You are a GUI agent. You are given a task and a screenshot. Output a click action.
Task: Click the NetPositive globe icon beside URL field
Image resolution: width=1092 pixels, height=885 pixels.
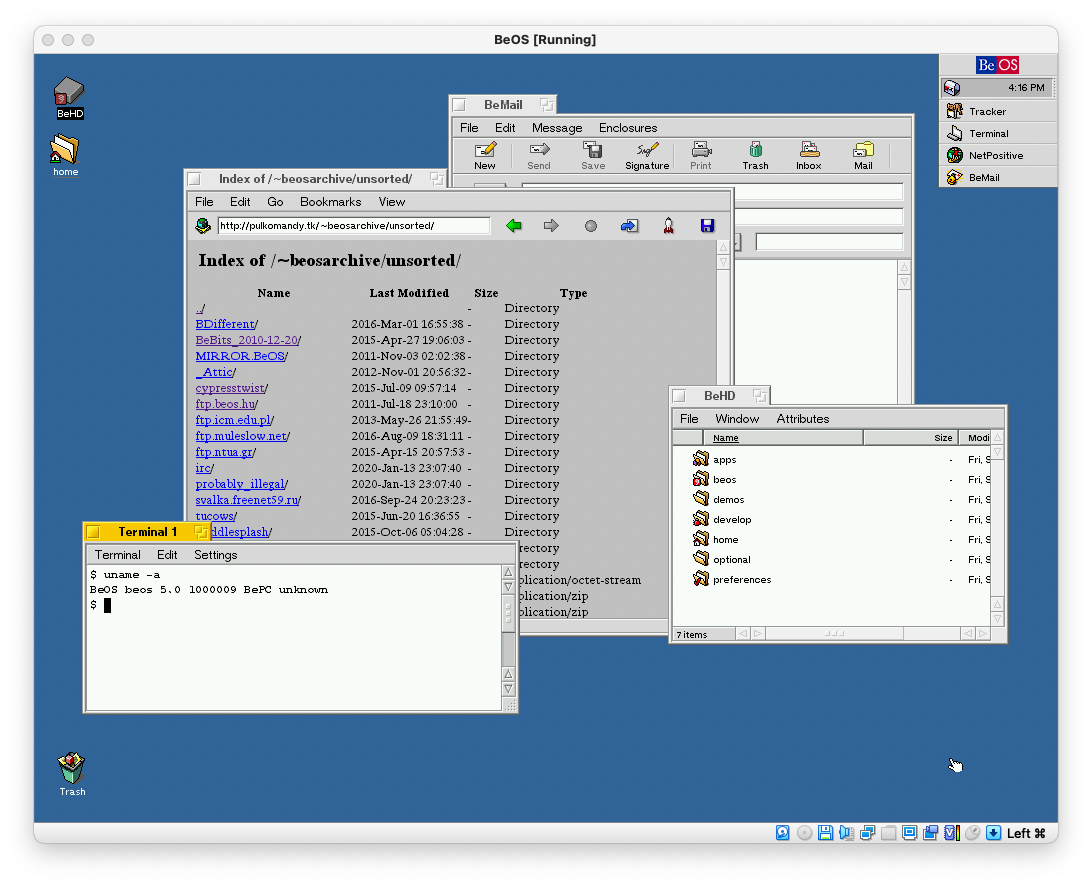(x=203, y=226)
